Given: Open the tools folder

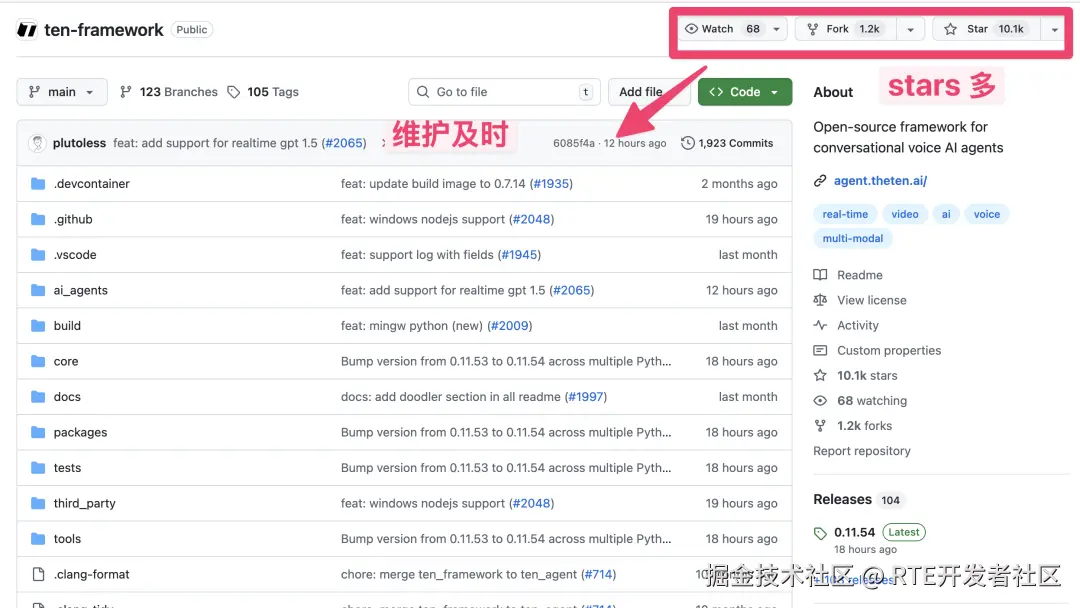Looking at the screenshot, I should 67,538.
